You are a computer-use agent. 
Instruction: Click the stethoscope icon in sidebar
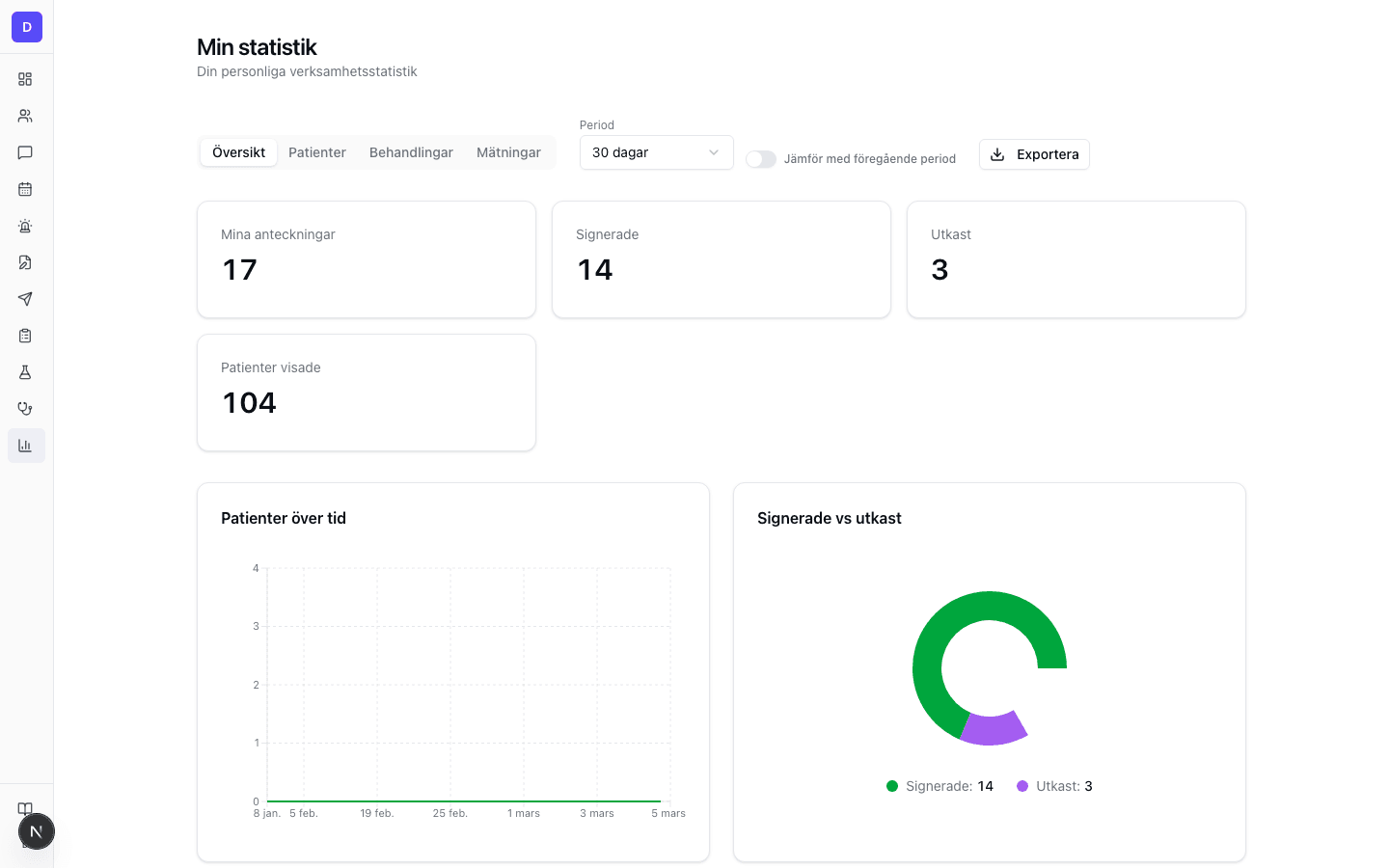tap(25, 409)
